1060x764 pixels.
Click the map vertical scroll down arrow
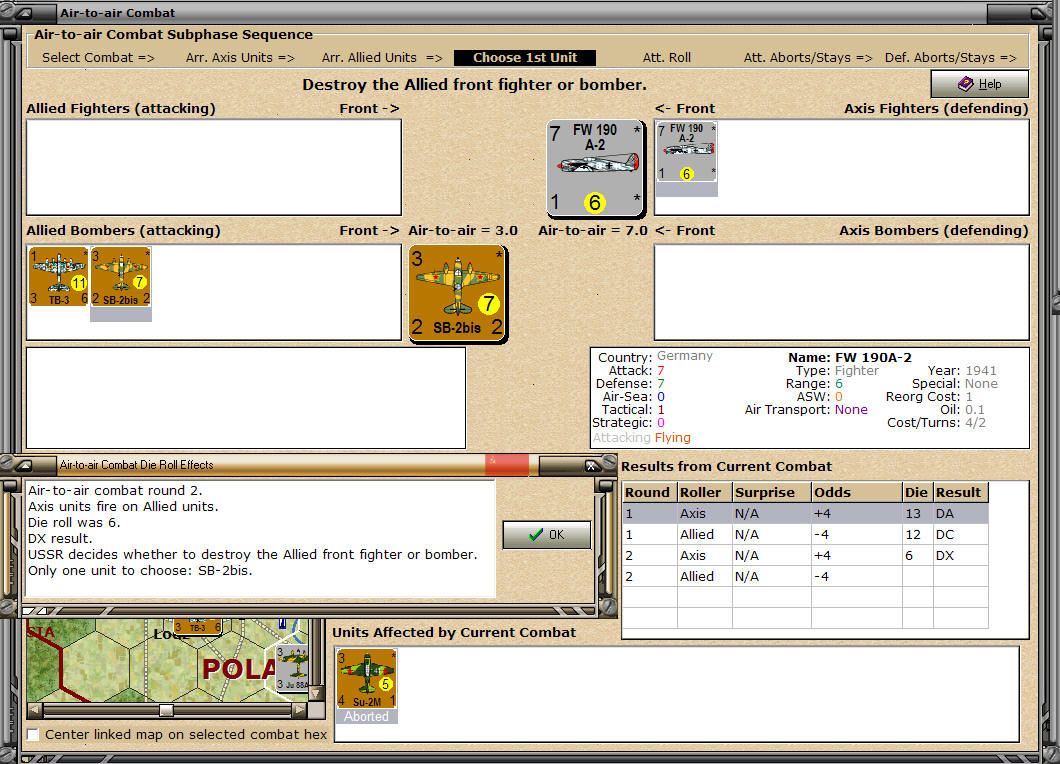(315, 694)
